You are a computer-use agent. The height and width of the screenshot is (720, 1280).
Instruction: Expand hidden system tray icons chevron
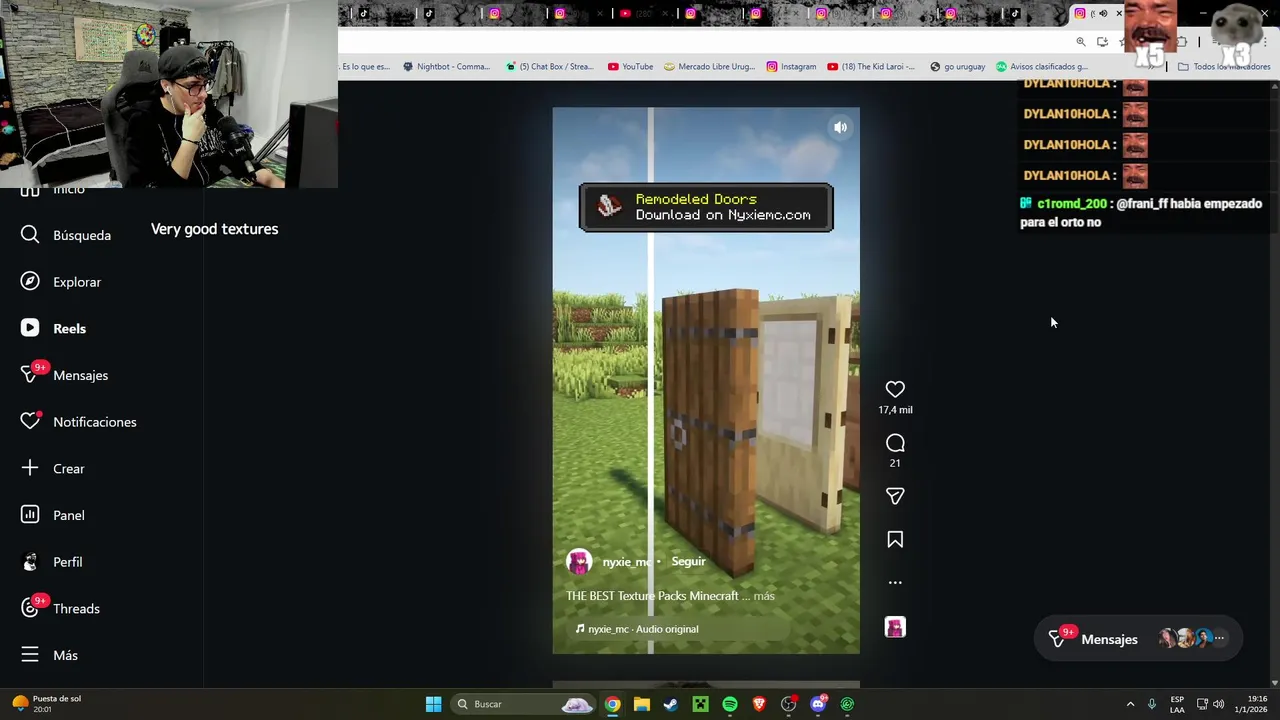(1130, 704)
